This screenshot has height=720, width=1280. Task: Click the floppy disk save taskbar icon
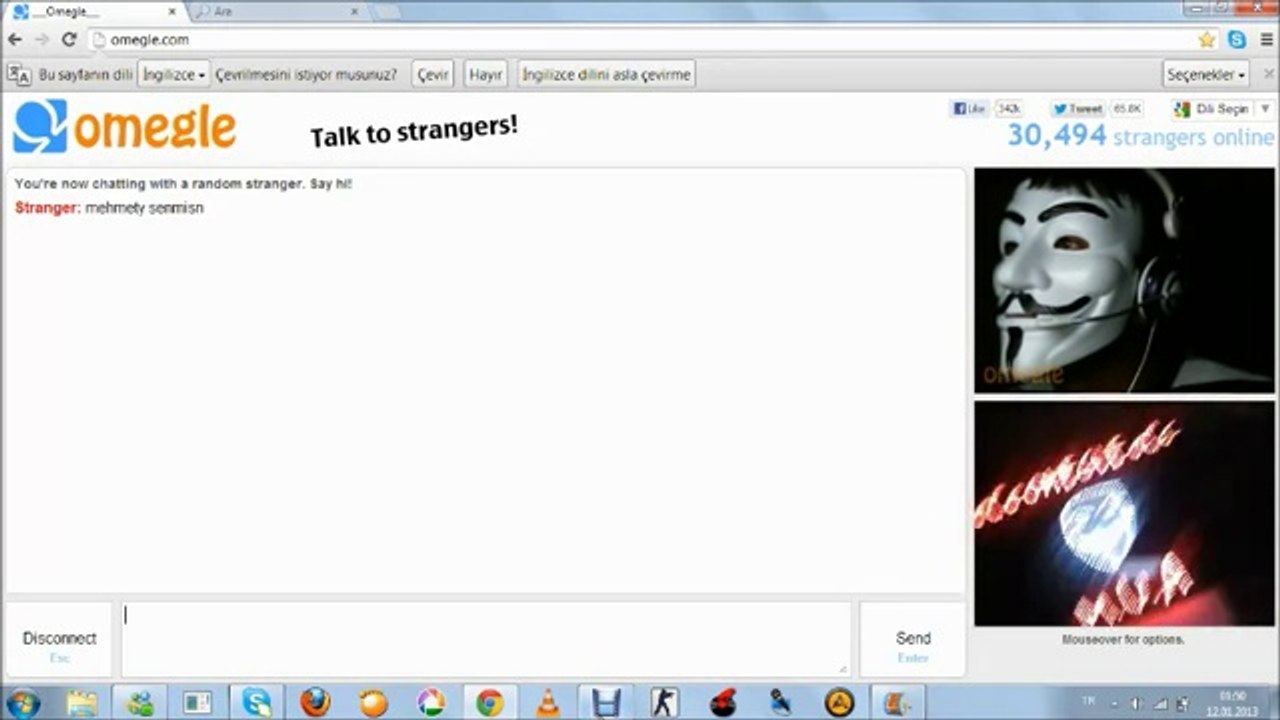[x=606, y=702]
